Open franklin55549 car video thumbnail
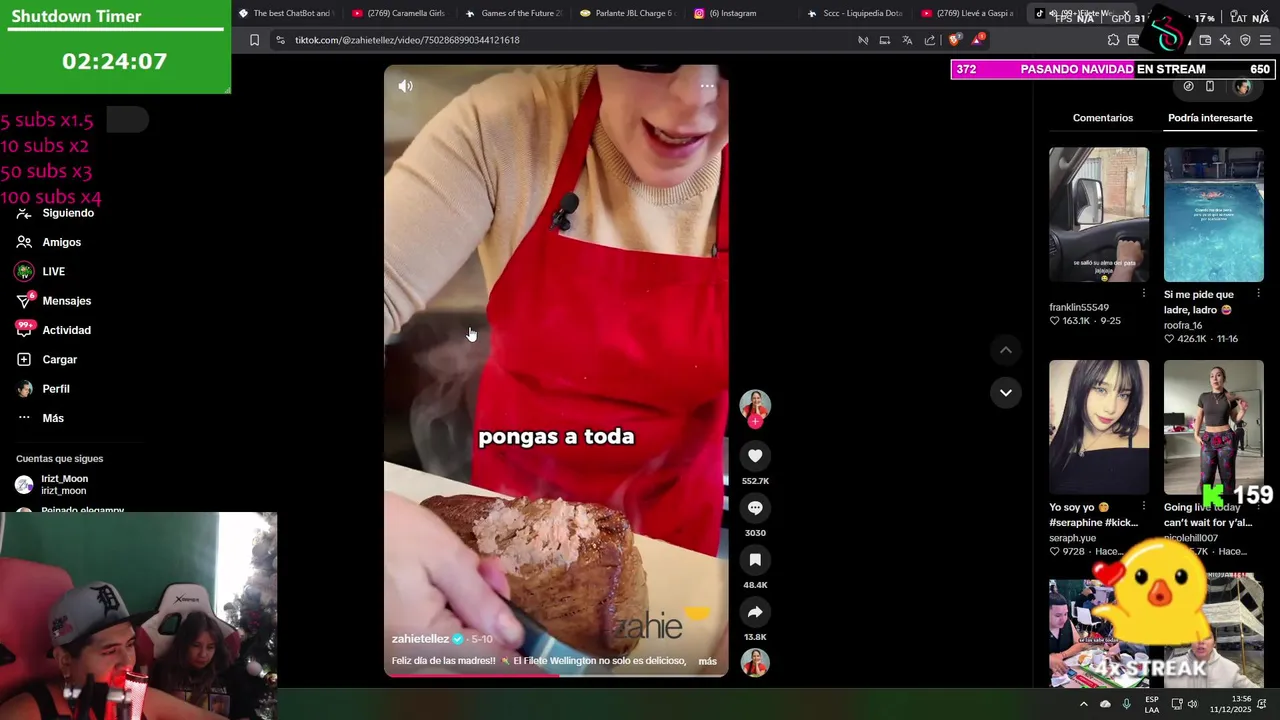The width and height of the screenshot is (1280, 720). (1099, 215)
